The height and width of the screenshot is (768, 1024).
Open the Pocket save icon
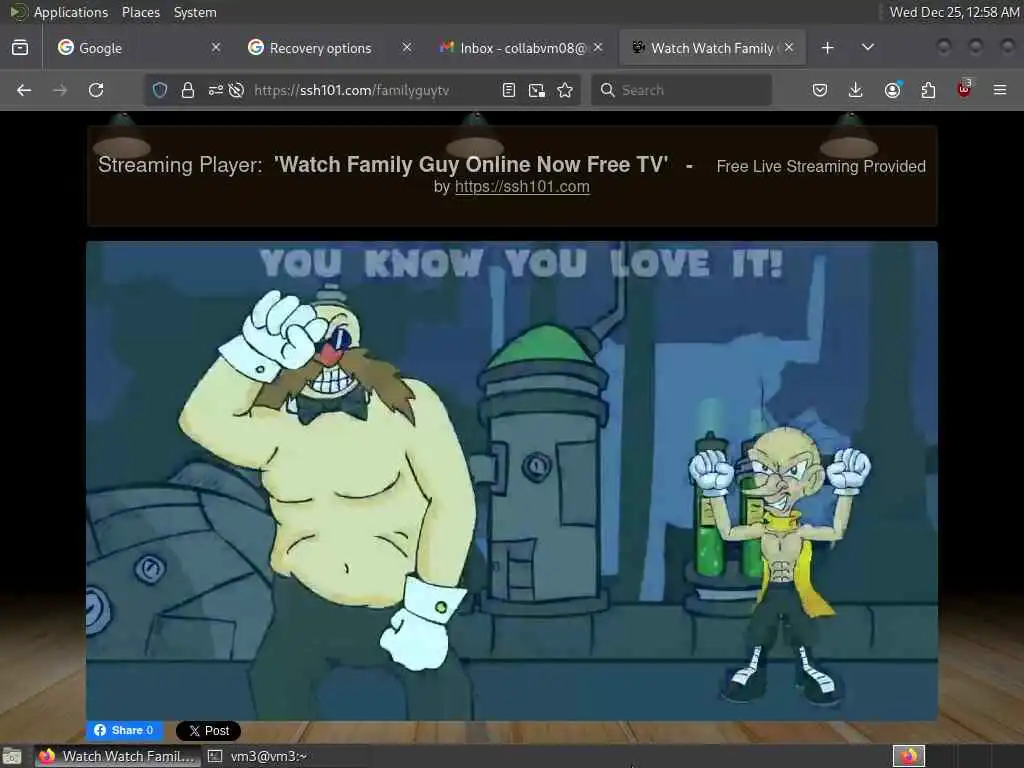tap(820, 90)
